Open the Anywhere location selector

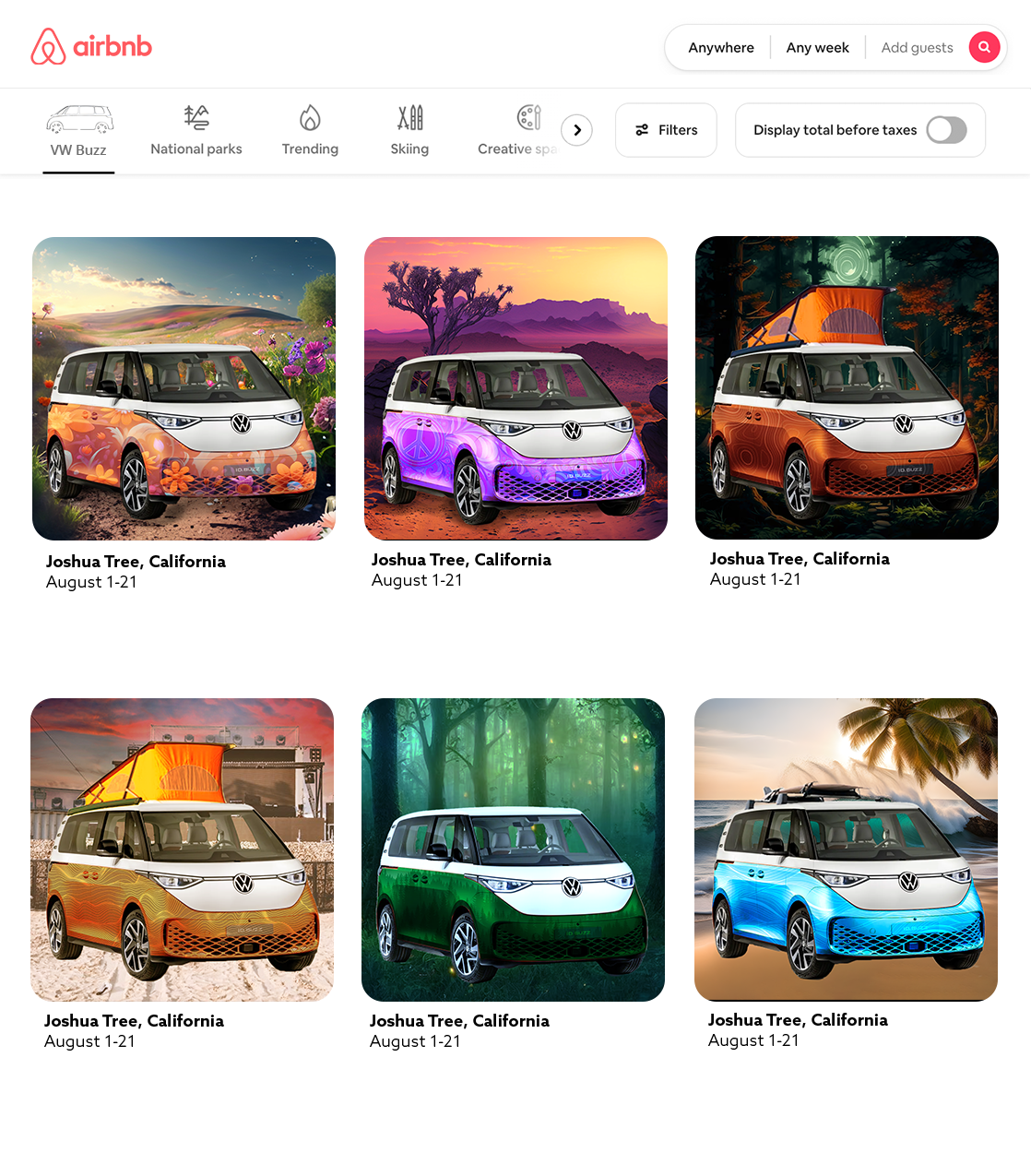tap(721, 47)
